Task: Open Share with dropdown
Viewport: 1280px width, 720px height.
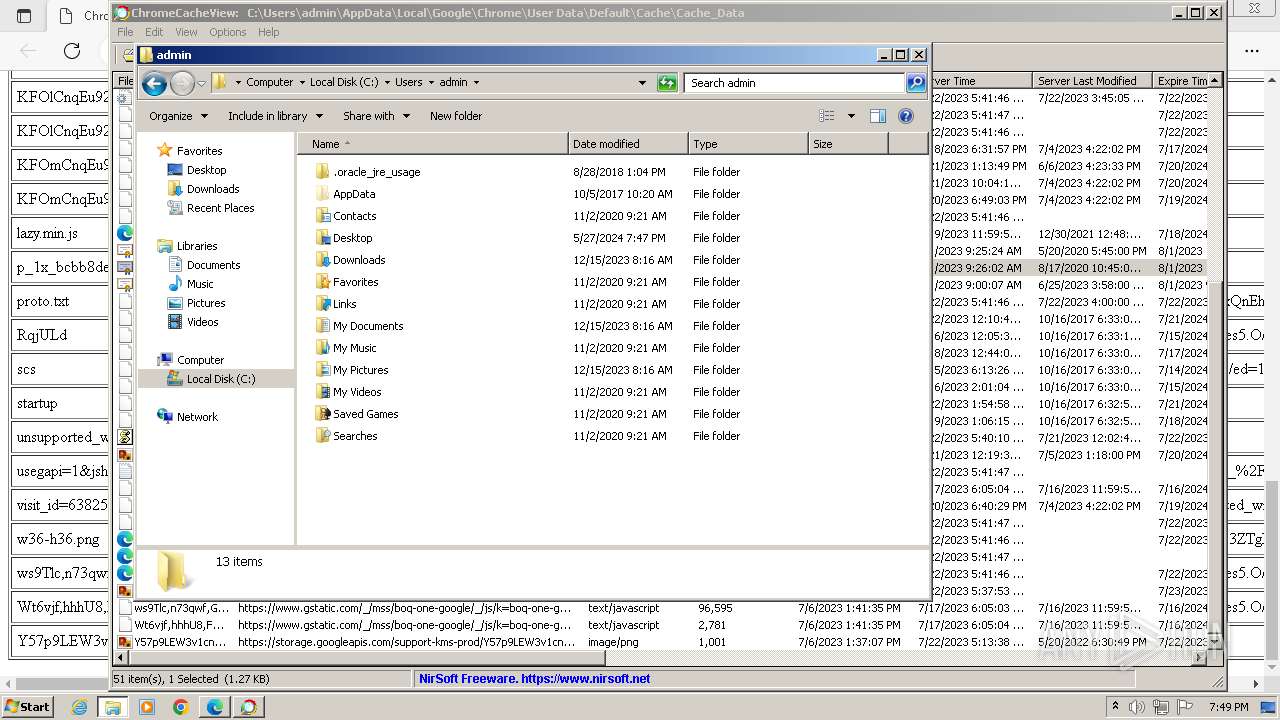Action: 376,116
